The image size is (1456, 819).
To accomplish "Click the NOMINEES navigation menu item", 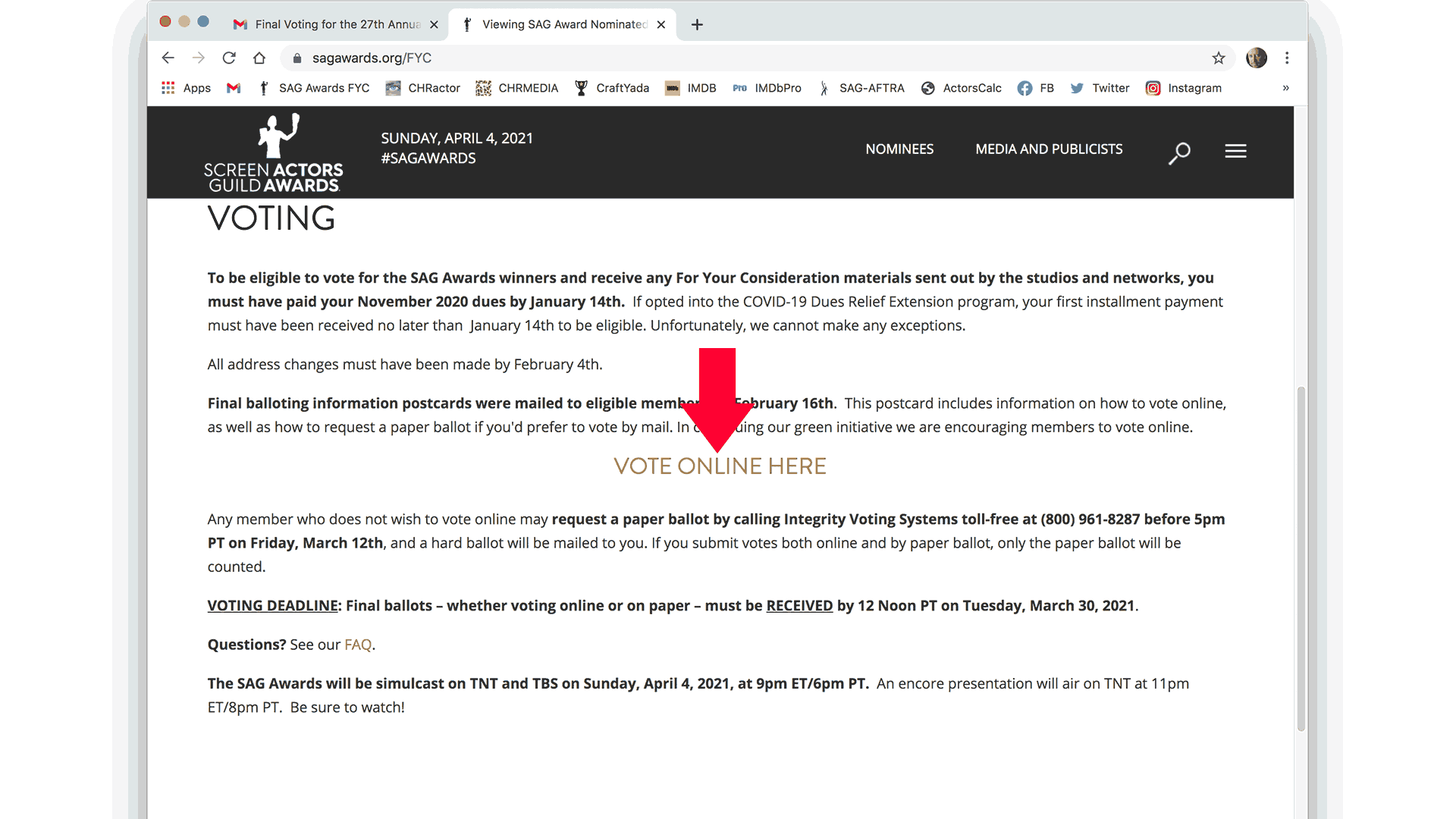I will pos(899,148).
